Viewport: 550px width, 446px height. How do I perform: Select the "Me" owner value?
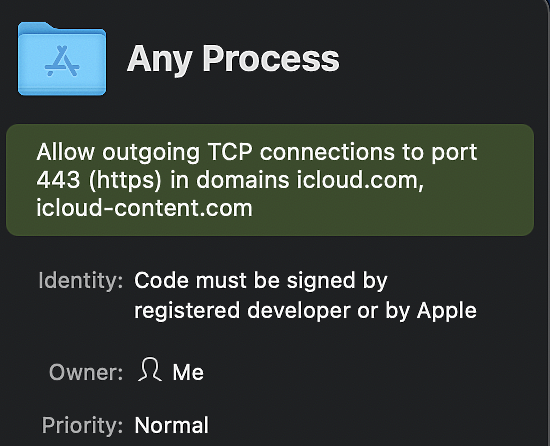pyautogui.click(x=188, y=372)
